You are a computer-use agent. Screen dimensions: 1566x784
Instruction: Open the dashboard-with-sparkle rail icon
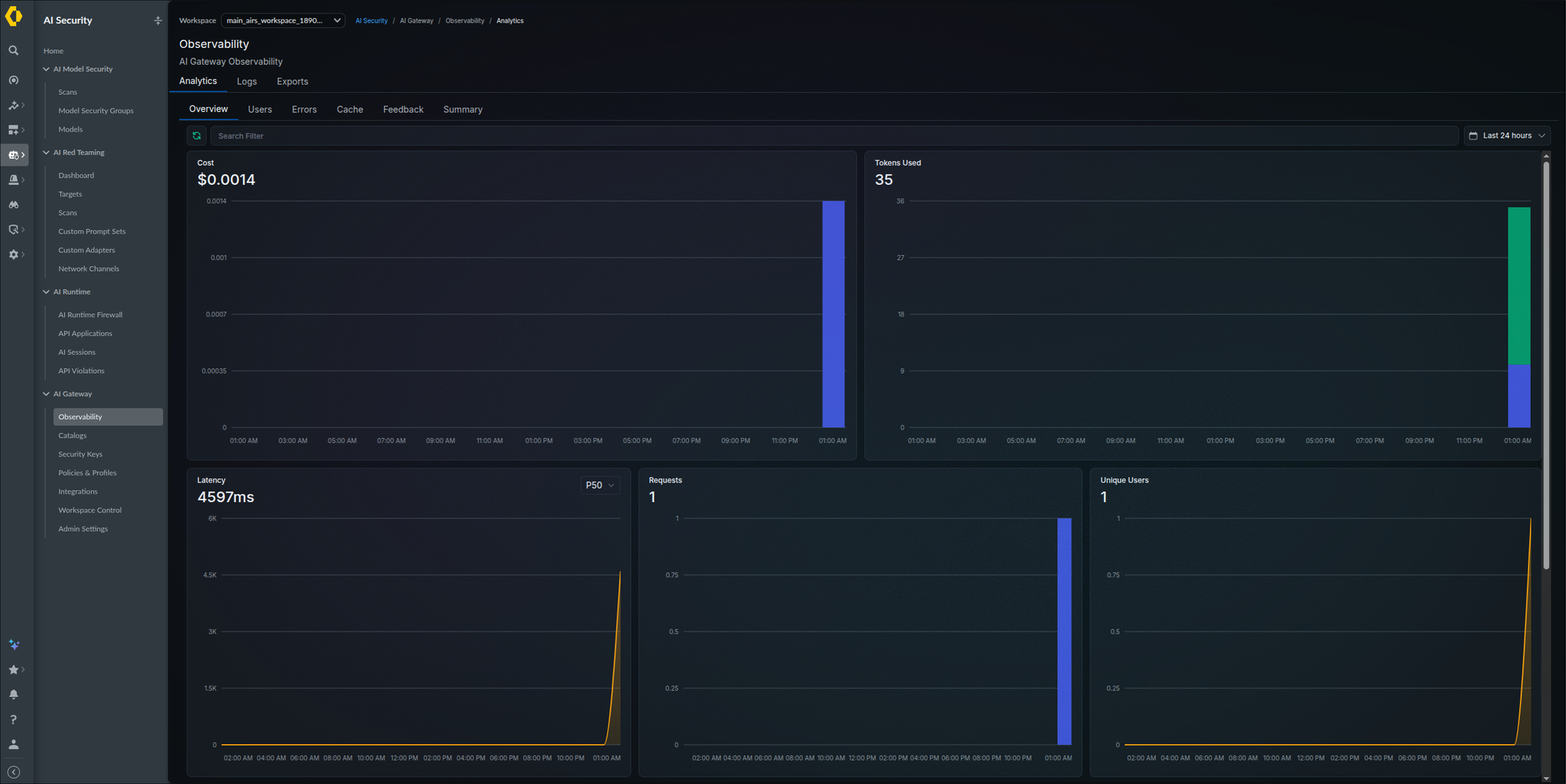pos(13,130)
